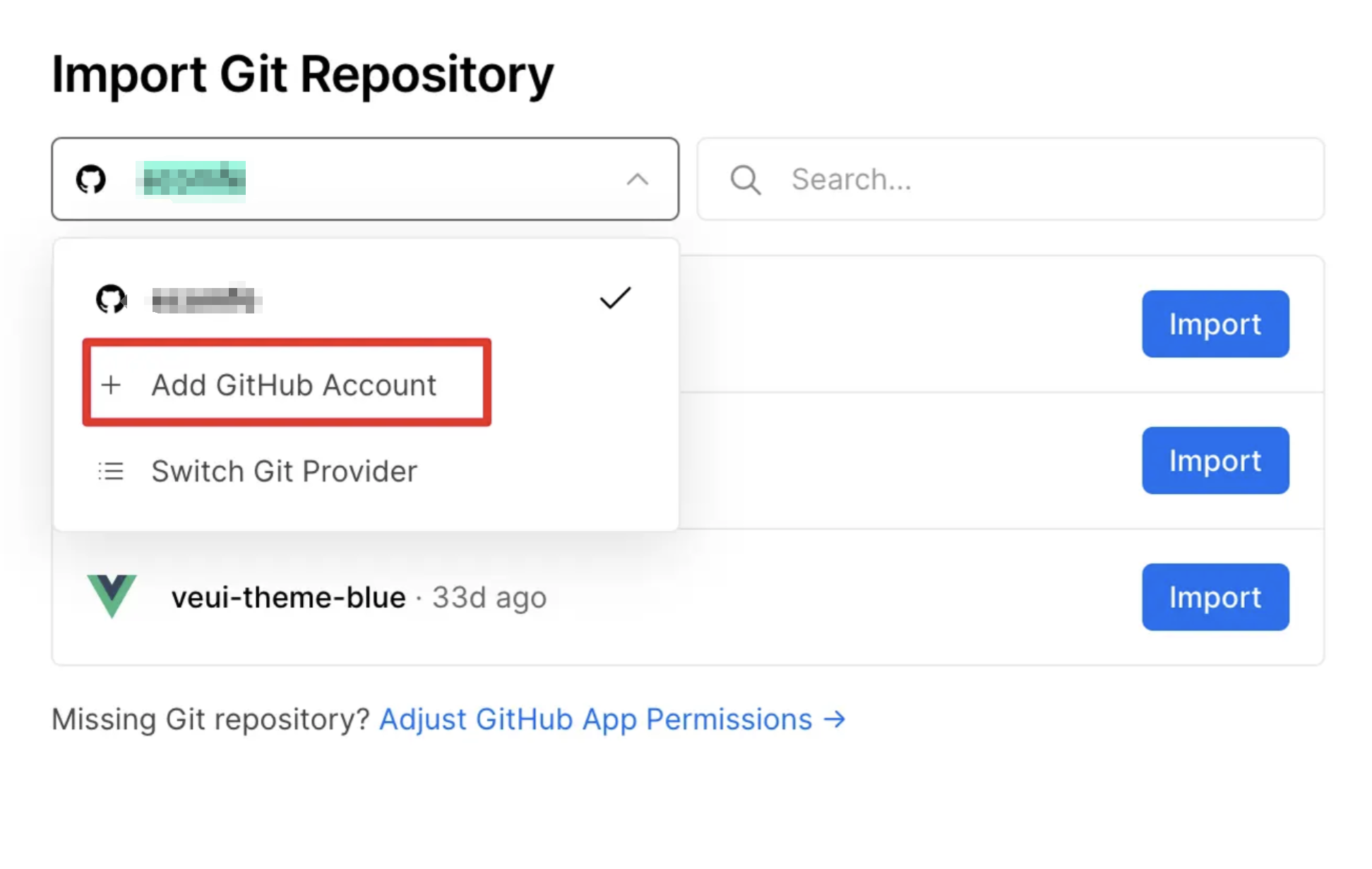The height and width of the screenshot is (869, 1372).
Task: Click the magnifying glass search icon
Action: coord(746,180)
